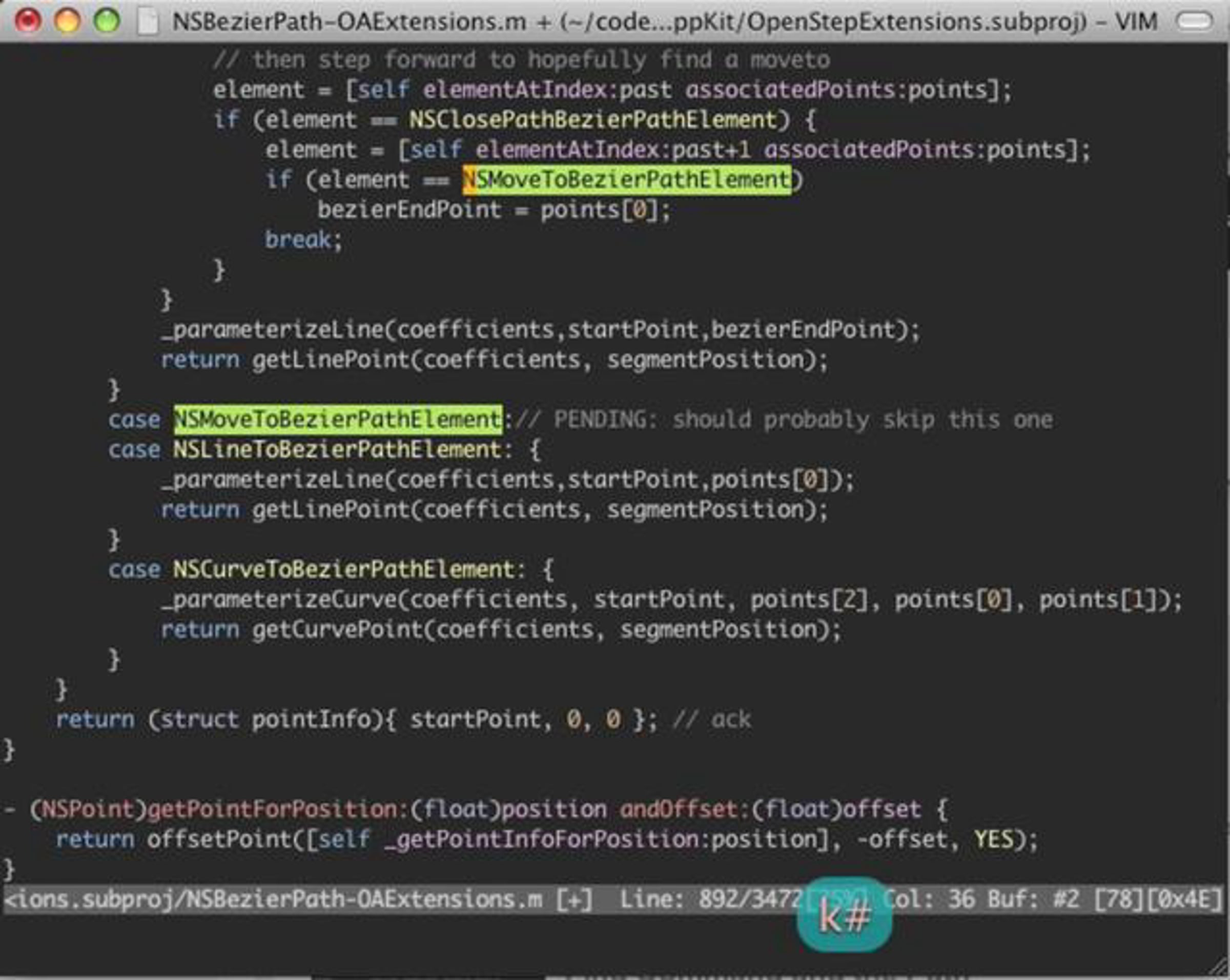Screen dimensions: 1230x980
Task: Click the NSClosePathBezierPathElement constant
Action: pos(593,120)
